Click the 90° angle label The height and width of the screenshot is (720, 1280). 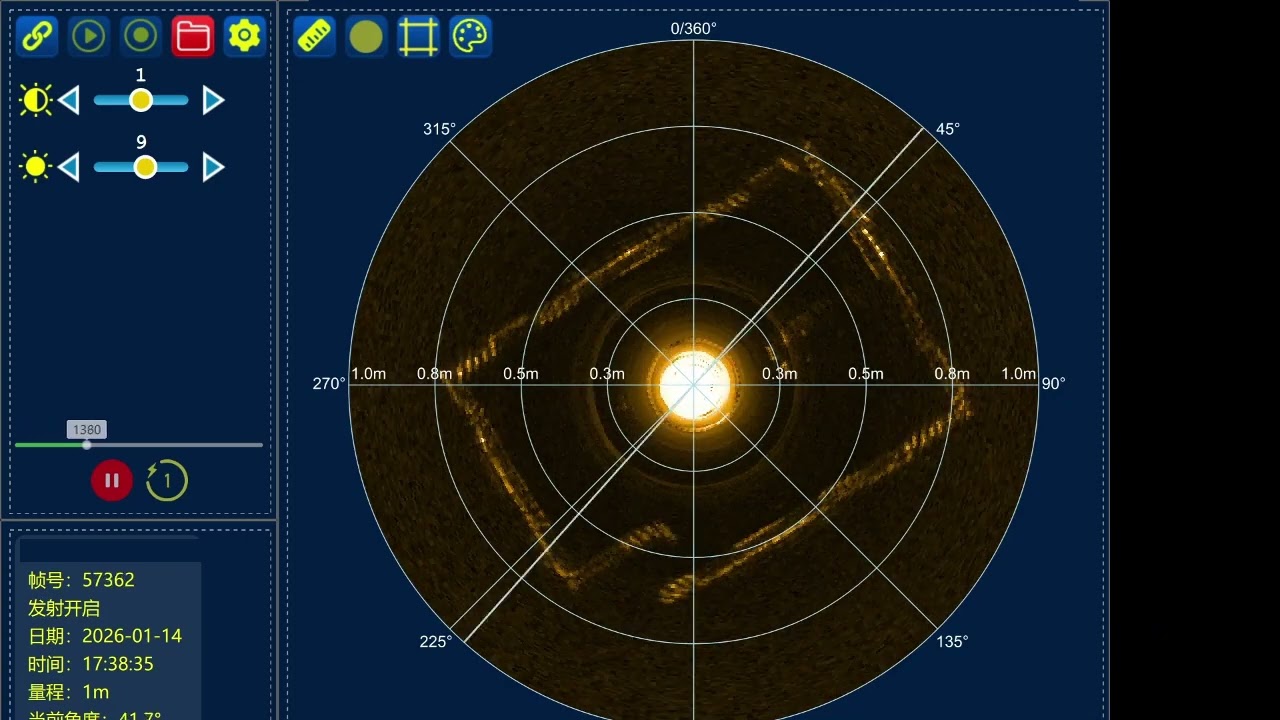click(x=1053, y=383)
